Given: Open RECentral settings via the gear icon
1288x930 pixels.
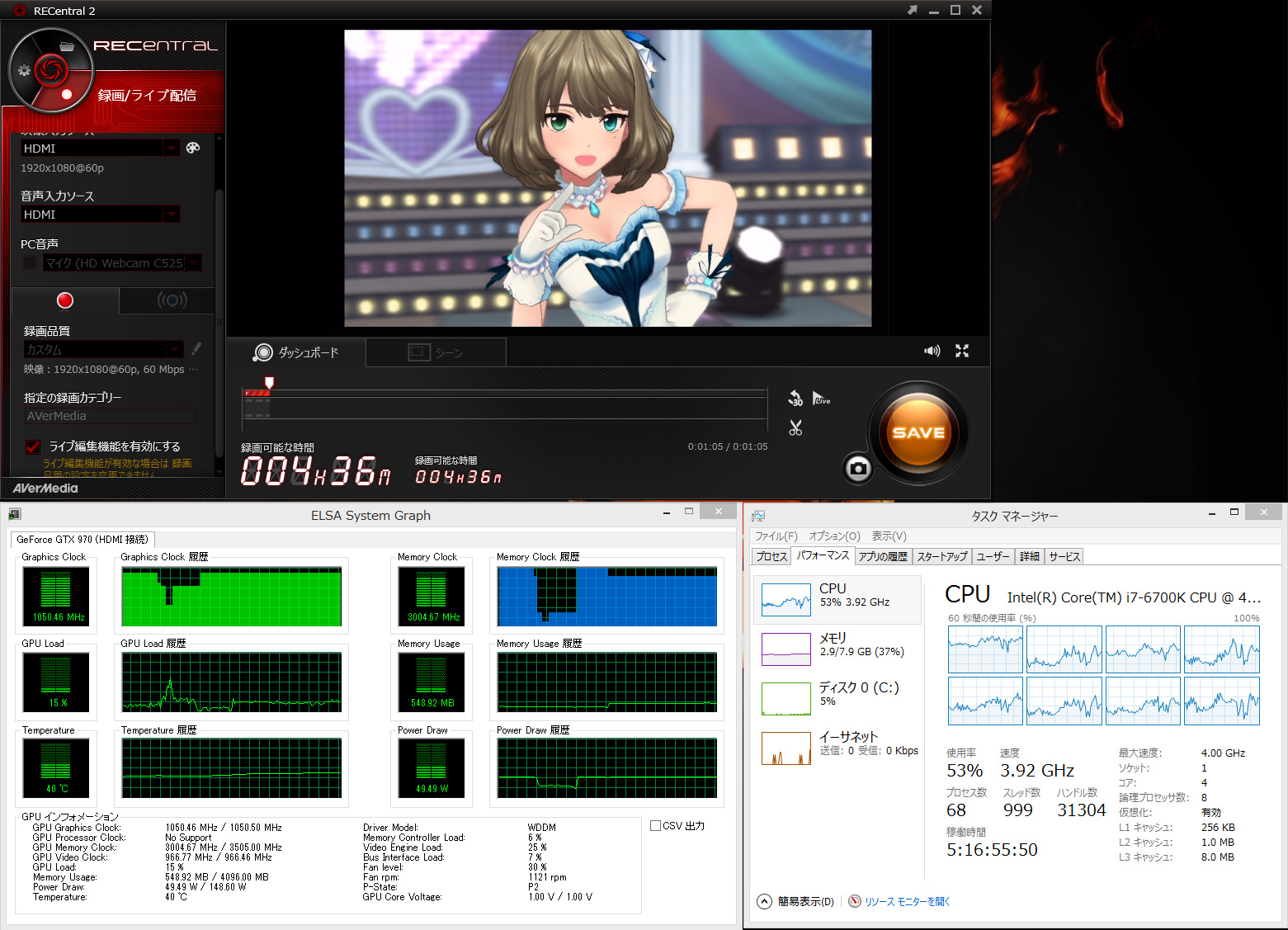Looking at the screenshot, I should 24,70.
